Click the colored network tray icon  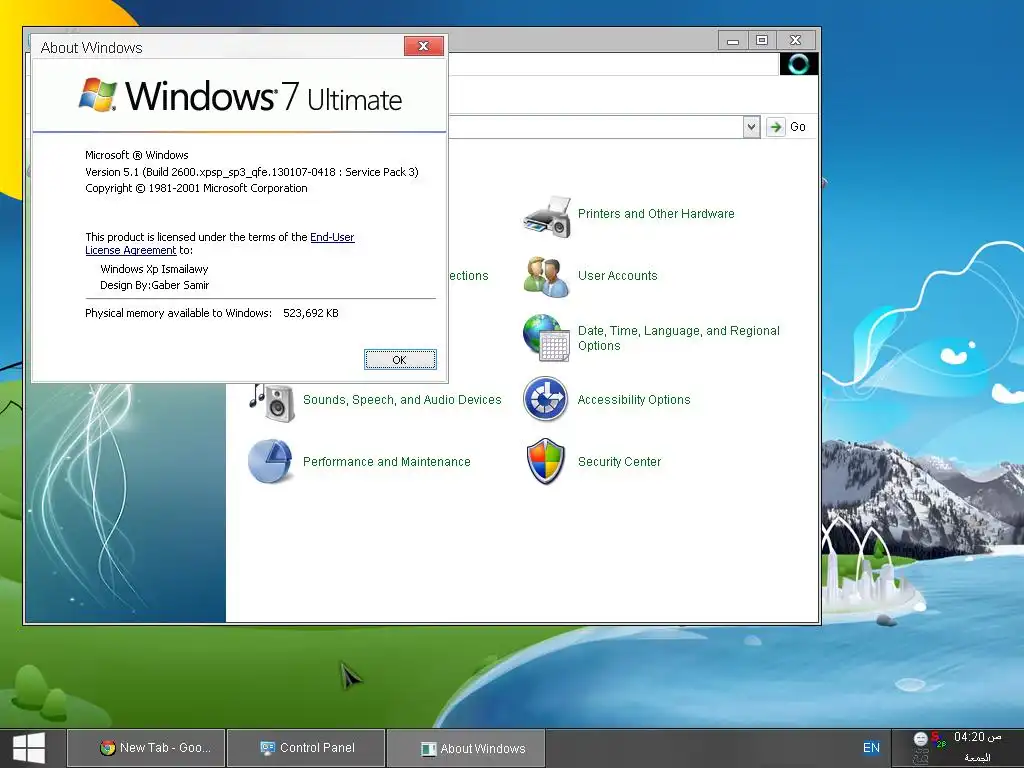tap(938, 739)
